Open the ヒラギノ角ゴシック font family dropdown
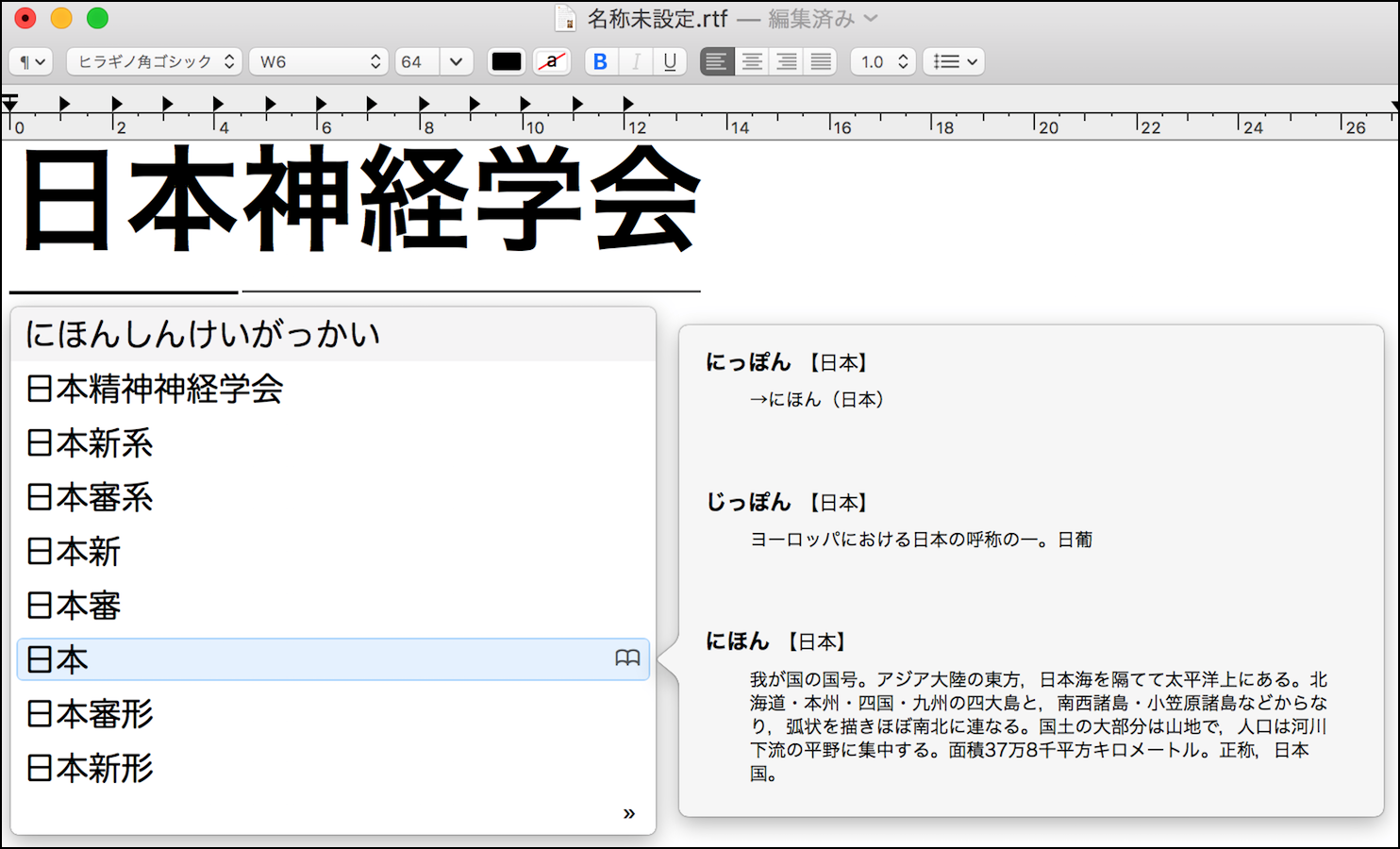The image size is (1400, 849). [155, 61]
